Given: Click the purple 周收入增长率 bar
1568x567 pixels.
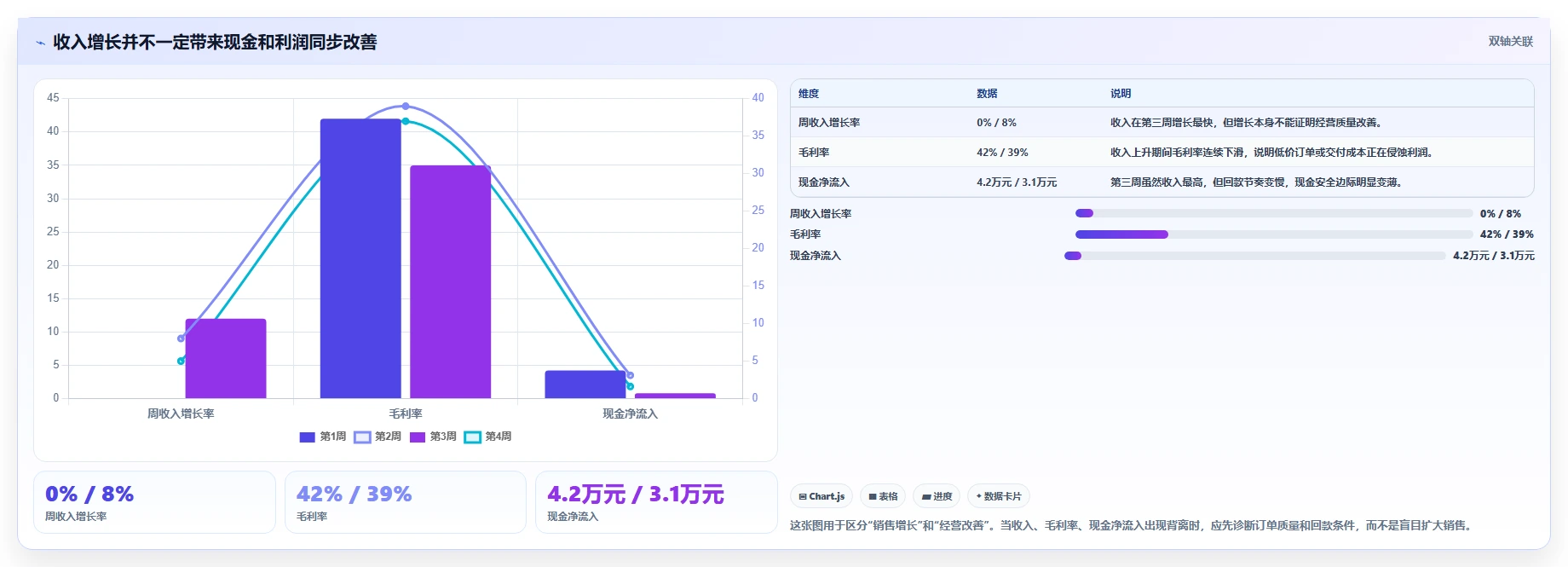Looking at the screenshot, I should (226, 358).
